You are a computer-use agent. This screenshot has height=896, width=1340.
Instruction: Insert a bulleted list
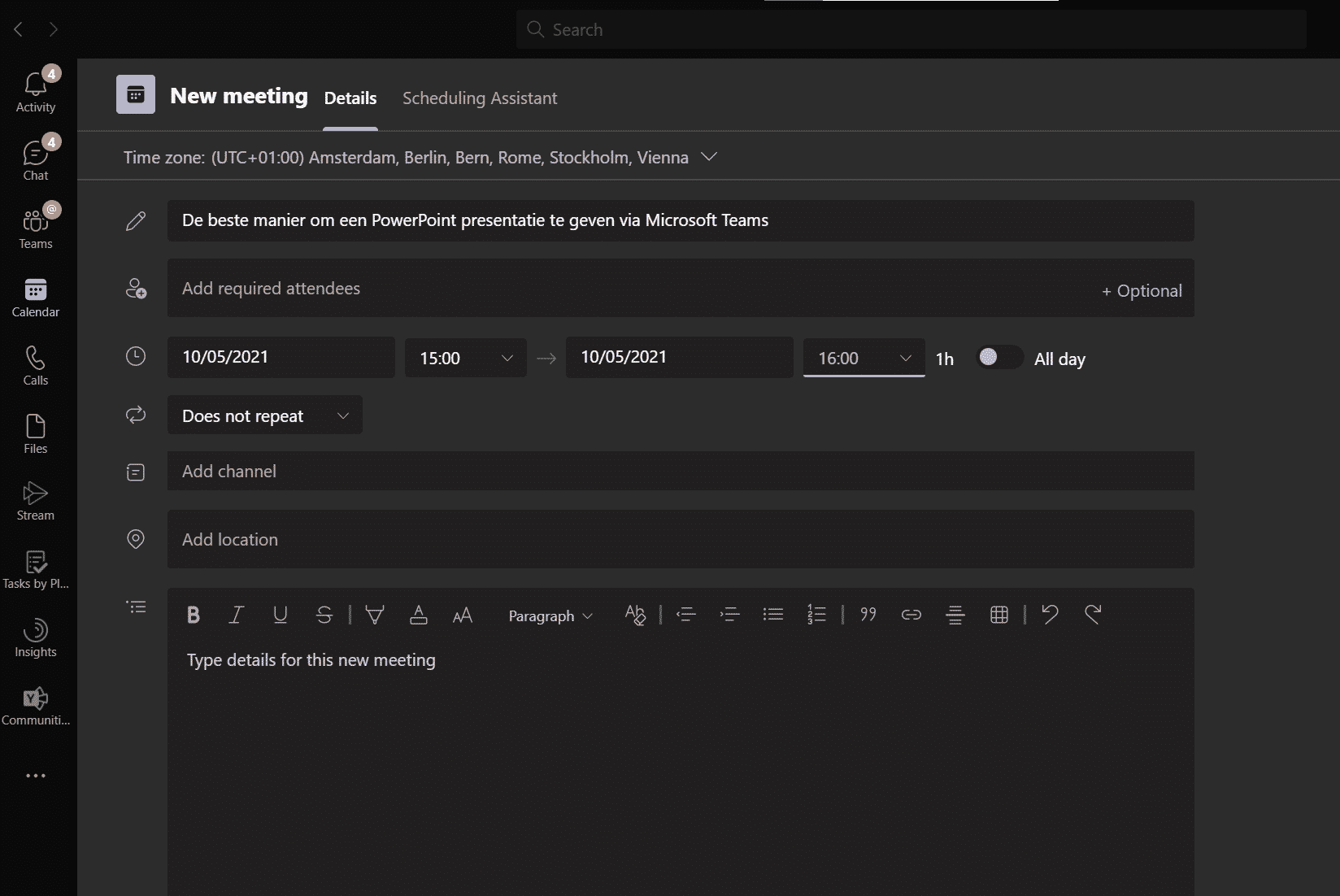pos(773,615)
